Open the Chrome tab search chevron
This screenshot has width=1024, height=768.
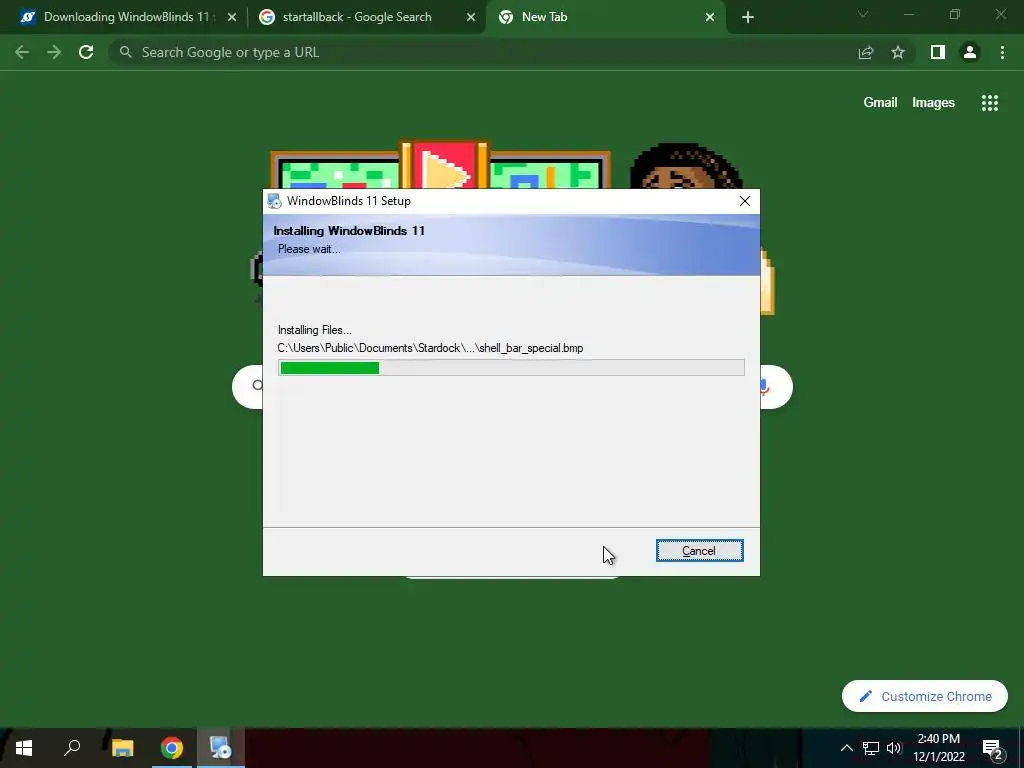[x=863, y=14]
